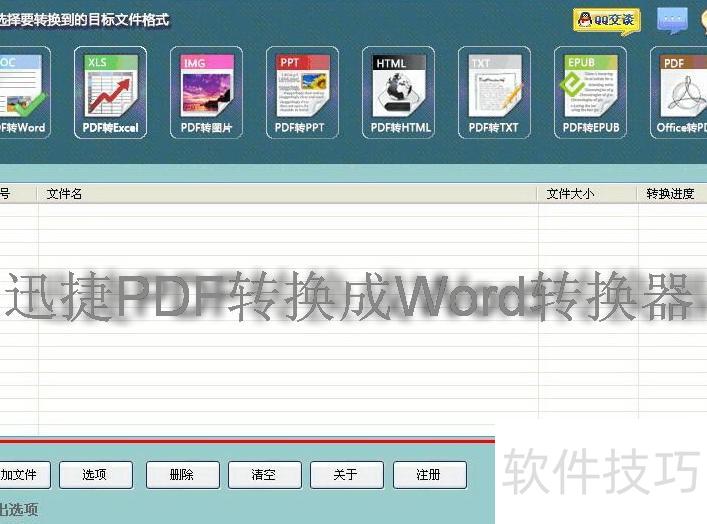
Task: Open the QQ交谈 chat support button
Action: (x=606, y=20)
